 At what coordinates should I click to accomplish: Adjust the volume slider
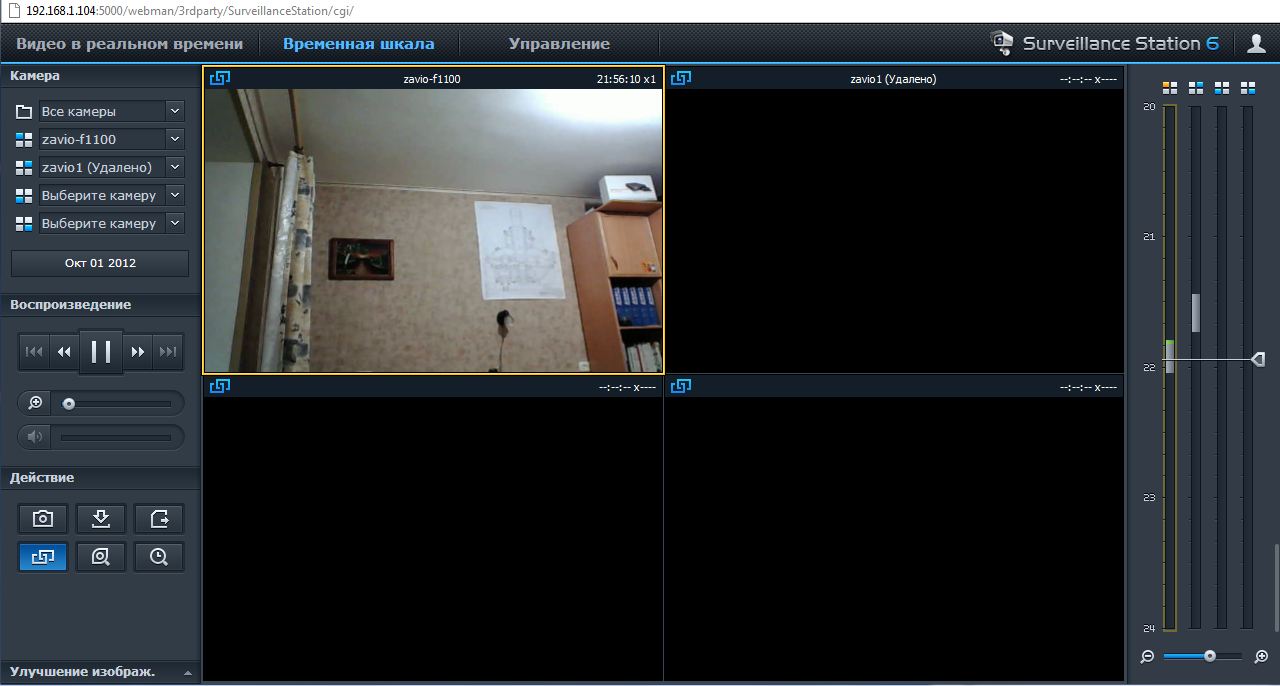pyautogui.click(x=117, y=437)
